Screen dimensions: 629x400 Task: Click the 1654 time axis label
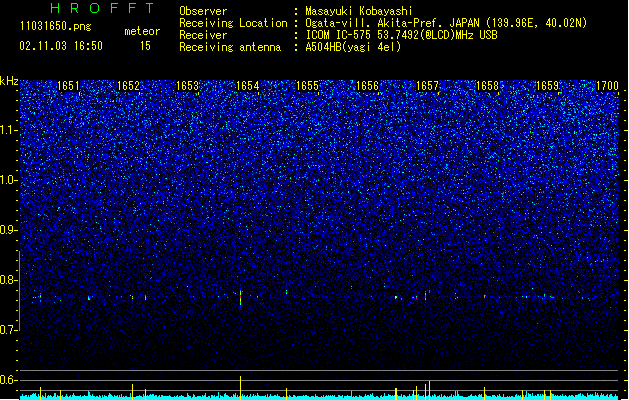[x=248, y=86]
